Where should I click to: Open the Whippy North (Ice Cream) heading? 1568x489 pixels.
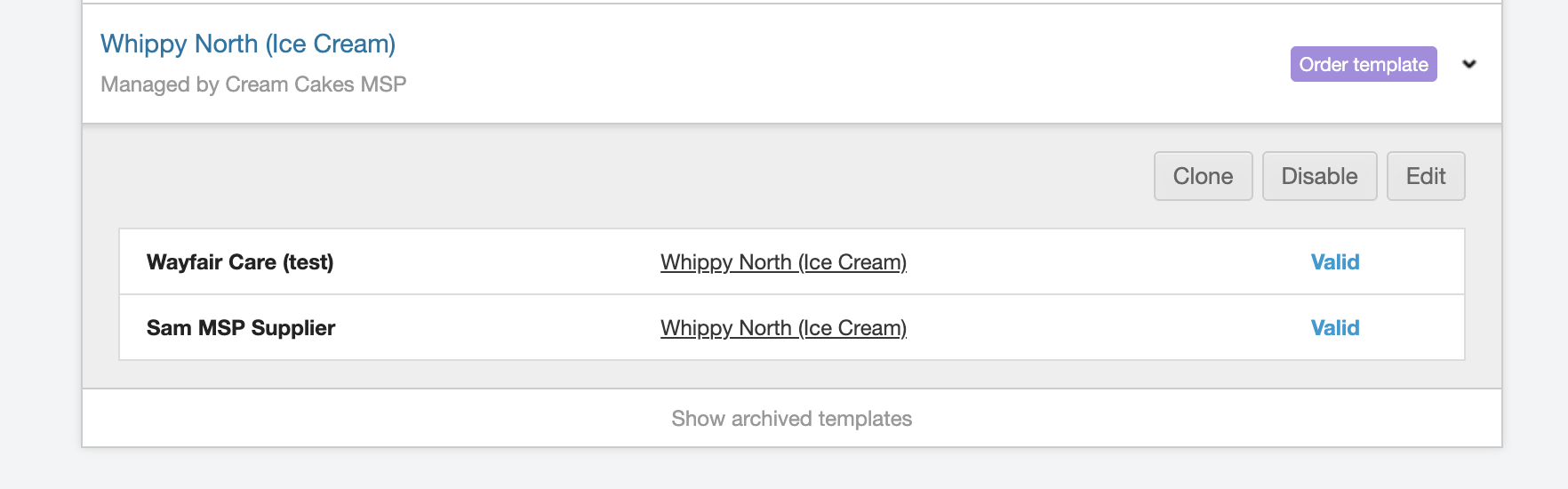248,44
